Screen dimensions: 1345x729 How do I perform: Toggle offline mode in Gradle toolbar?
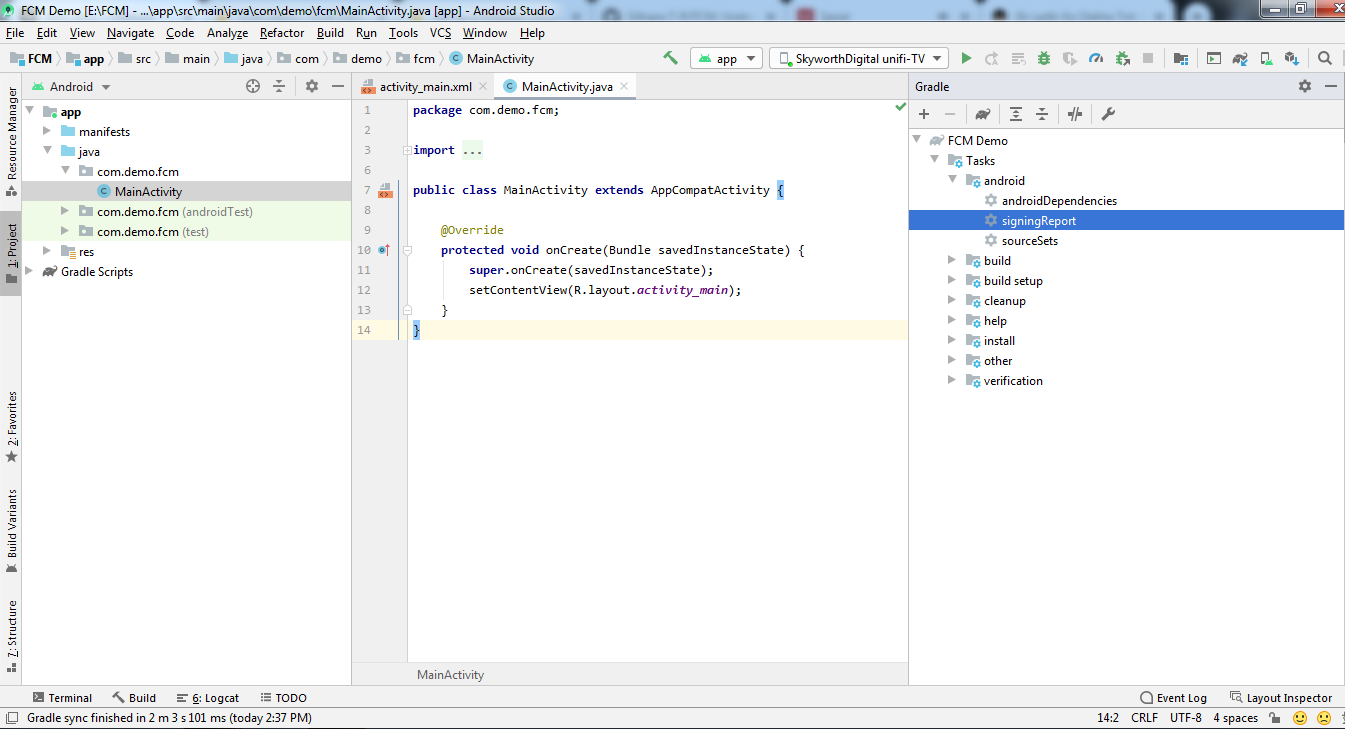[1075, 114]
